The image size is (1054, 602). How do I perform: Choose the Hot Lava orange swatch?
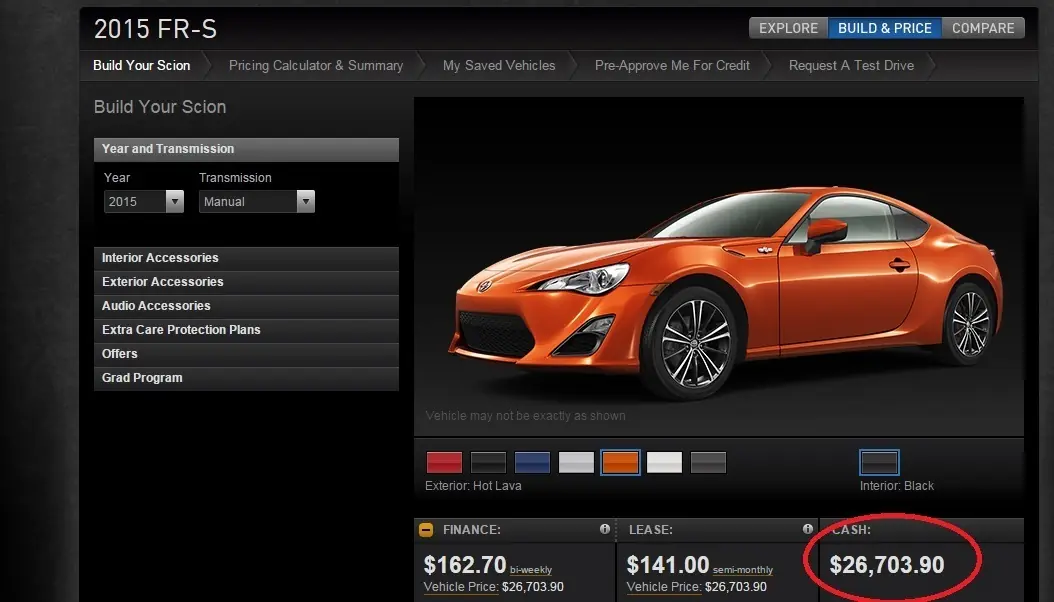click(620, 462)
